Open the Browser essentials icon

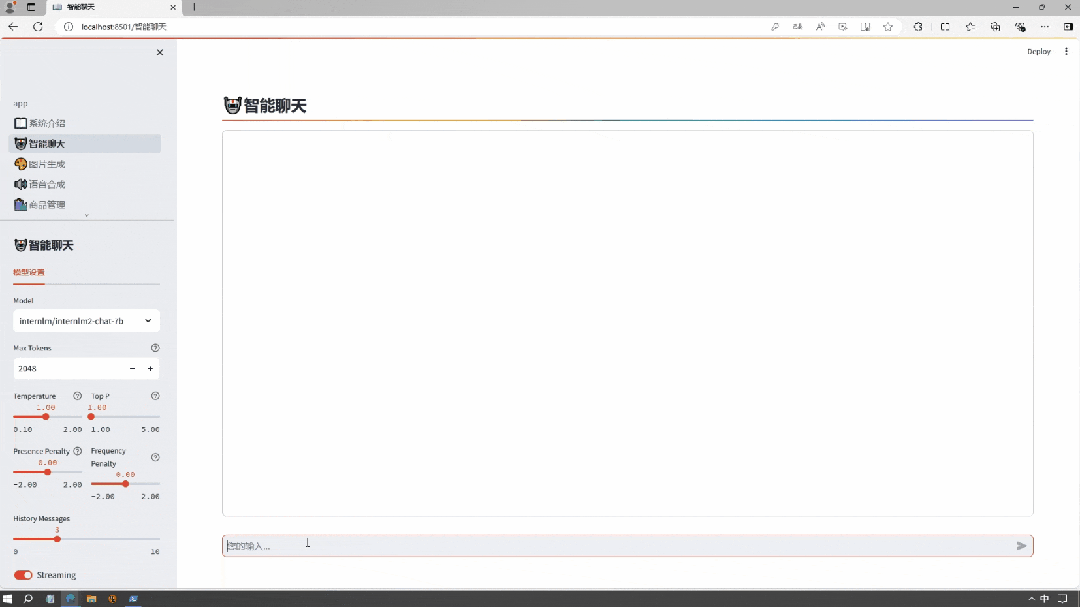1020,27
